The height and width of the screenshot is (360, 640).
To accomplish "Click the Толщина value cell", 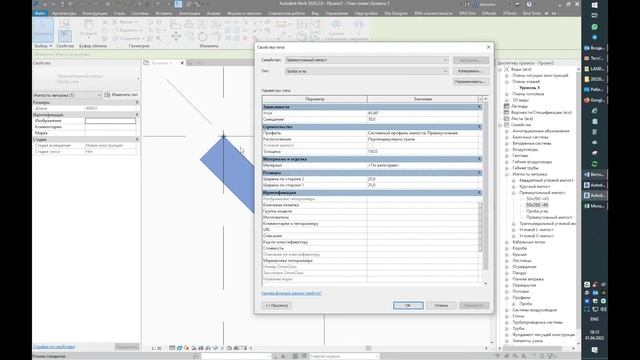I will [x=422, y=151].
